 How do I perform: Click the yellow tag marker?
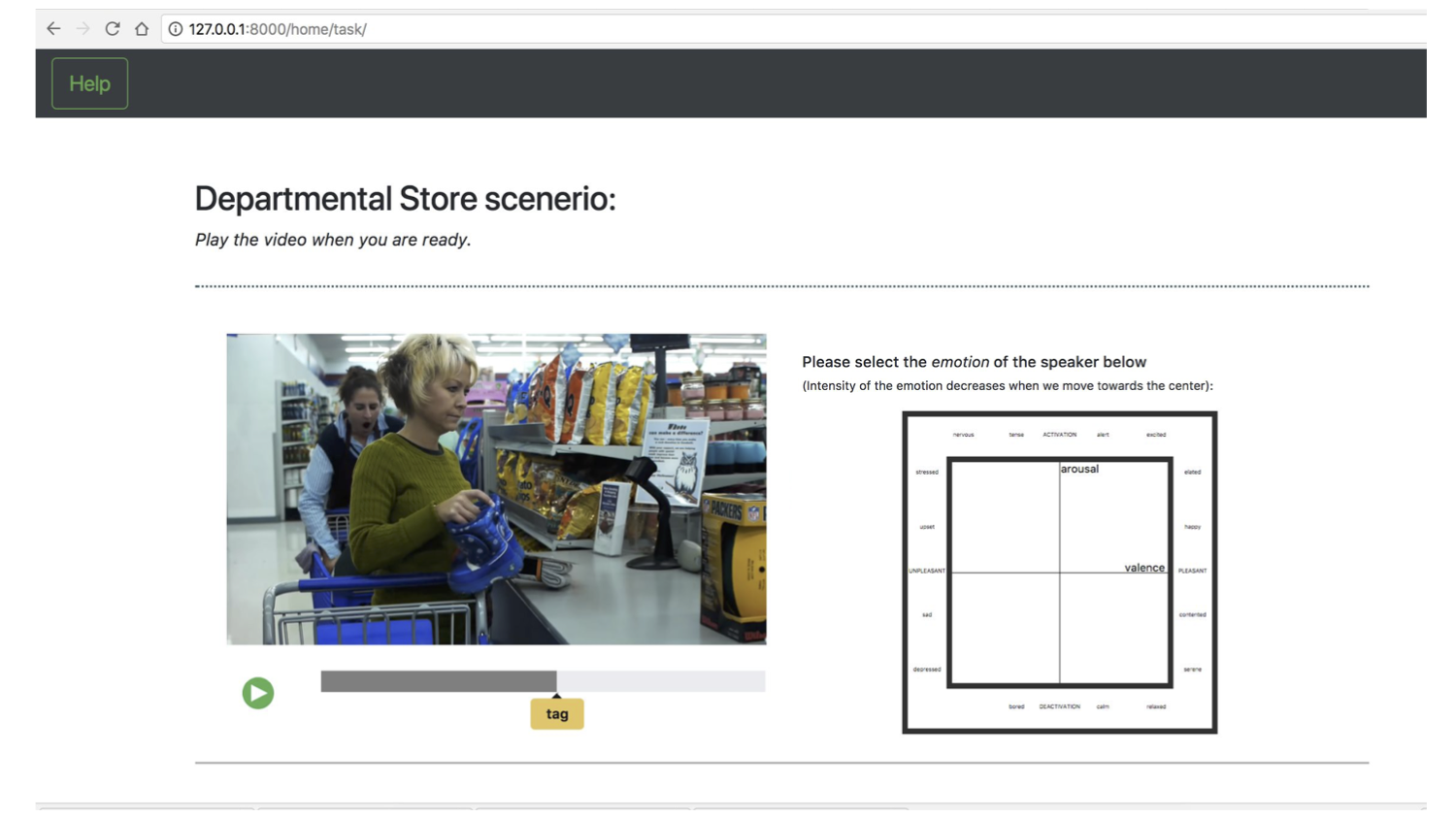[557, 714]
